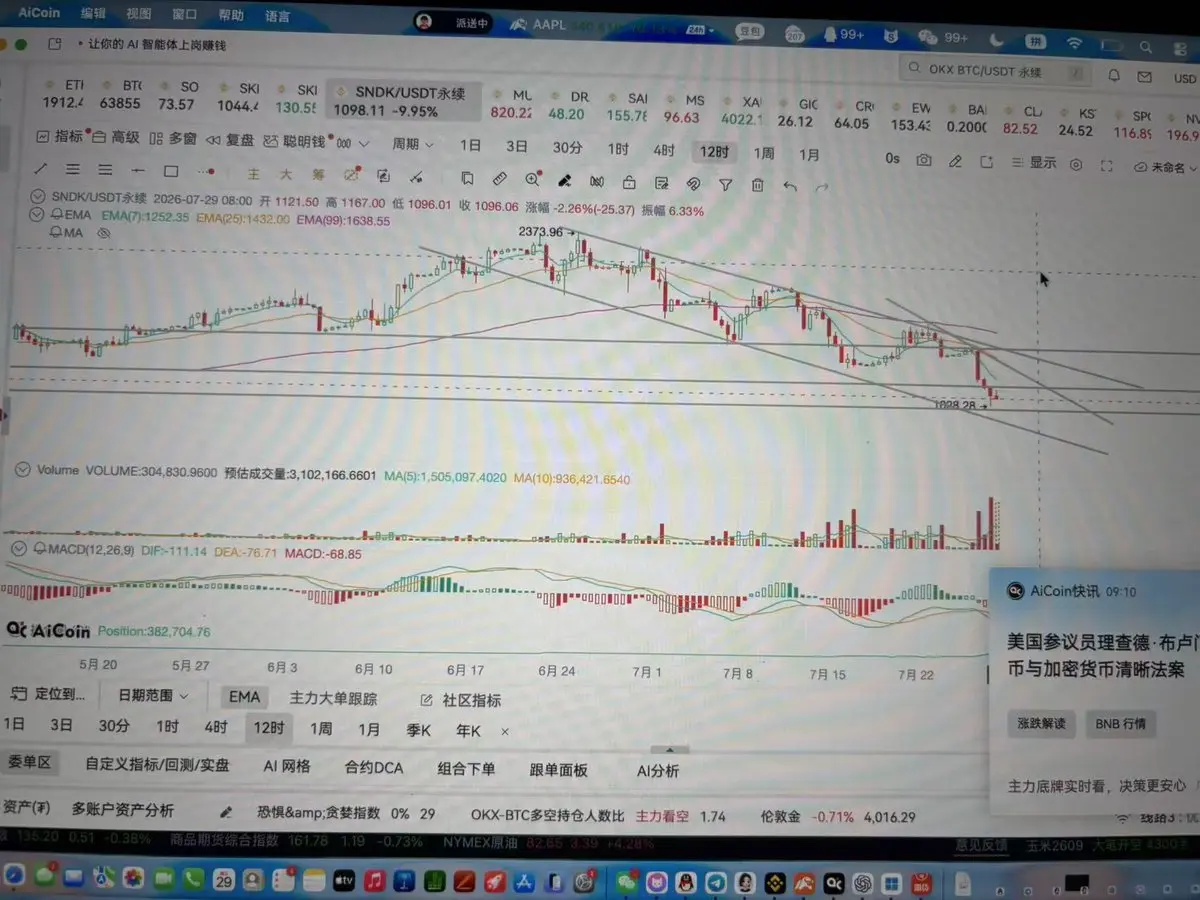The image size is (1200, 900).
Task: Switch to 季K in bottom interval row
Action: click(419, 731)
